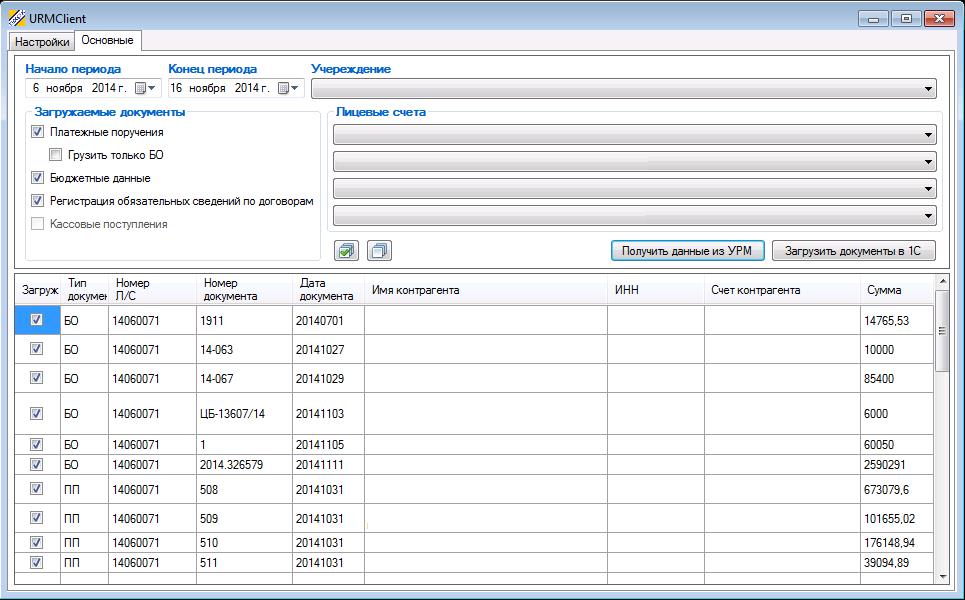Toggle Регистрация обязательных сведений по договорам checkbox
Image resolution: width=965 pixels, height=600 pixels.
(38, 201)
